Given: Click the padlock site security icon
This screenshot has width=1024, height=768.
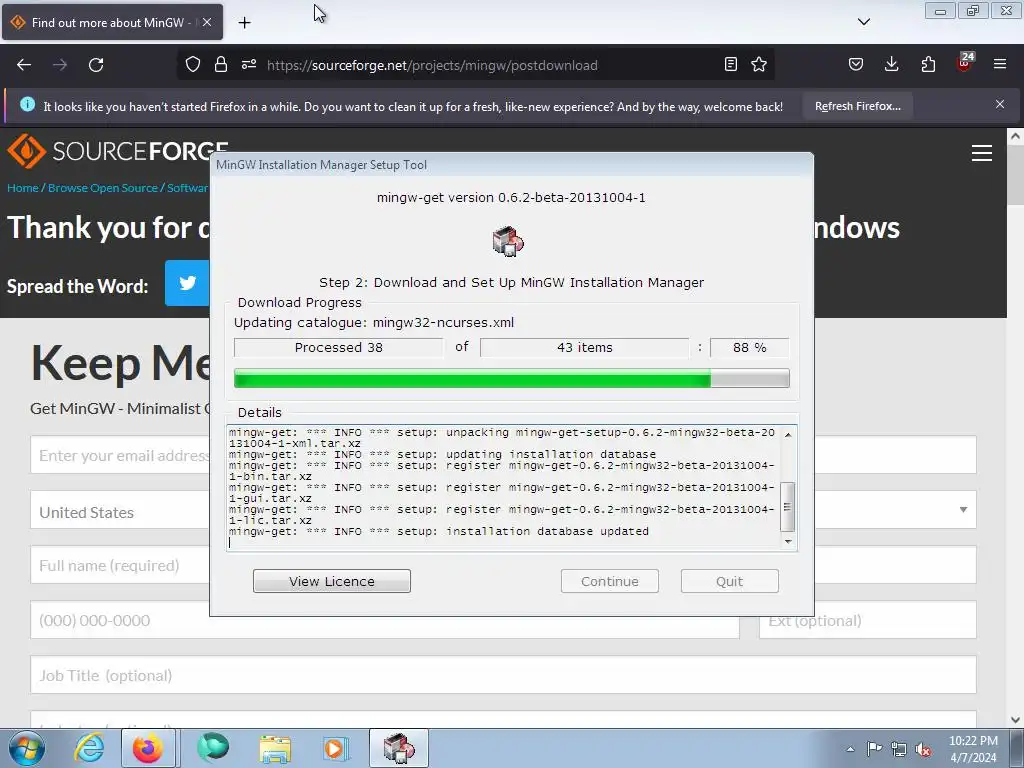Looking at the screenshot, I should click(221, 65).
